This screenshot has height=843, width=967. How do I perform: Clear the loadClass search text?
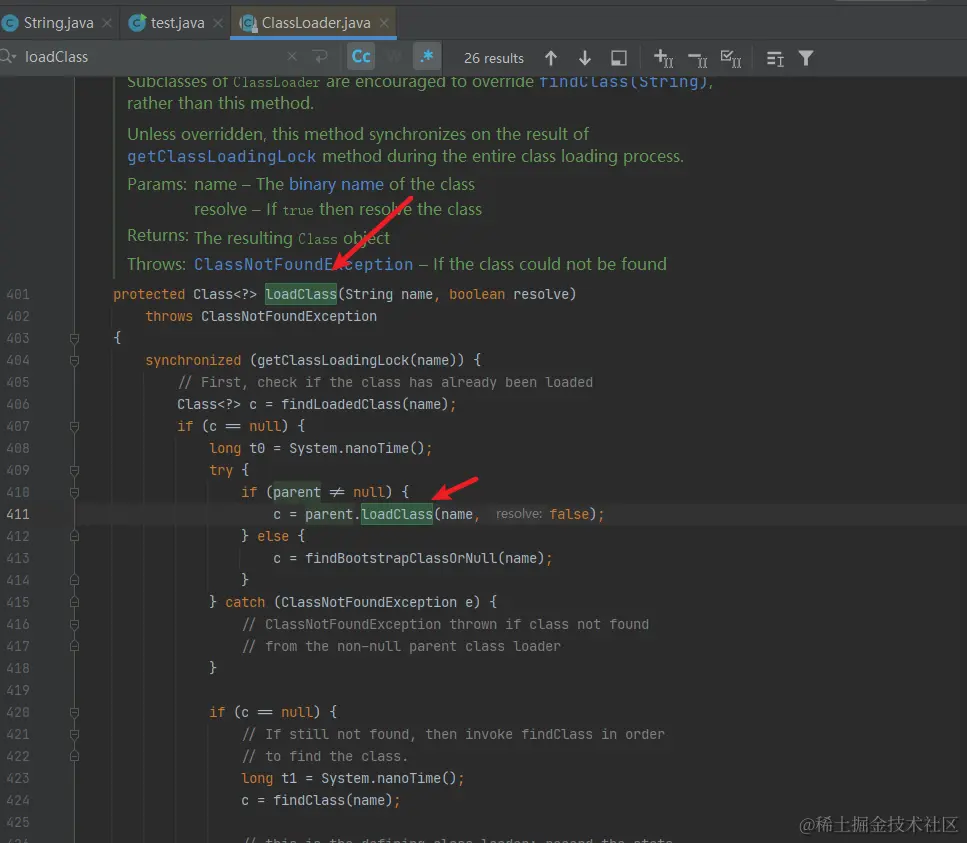click(x=292, y=57)
